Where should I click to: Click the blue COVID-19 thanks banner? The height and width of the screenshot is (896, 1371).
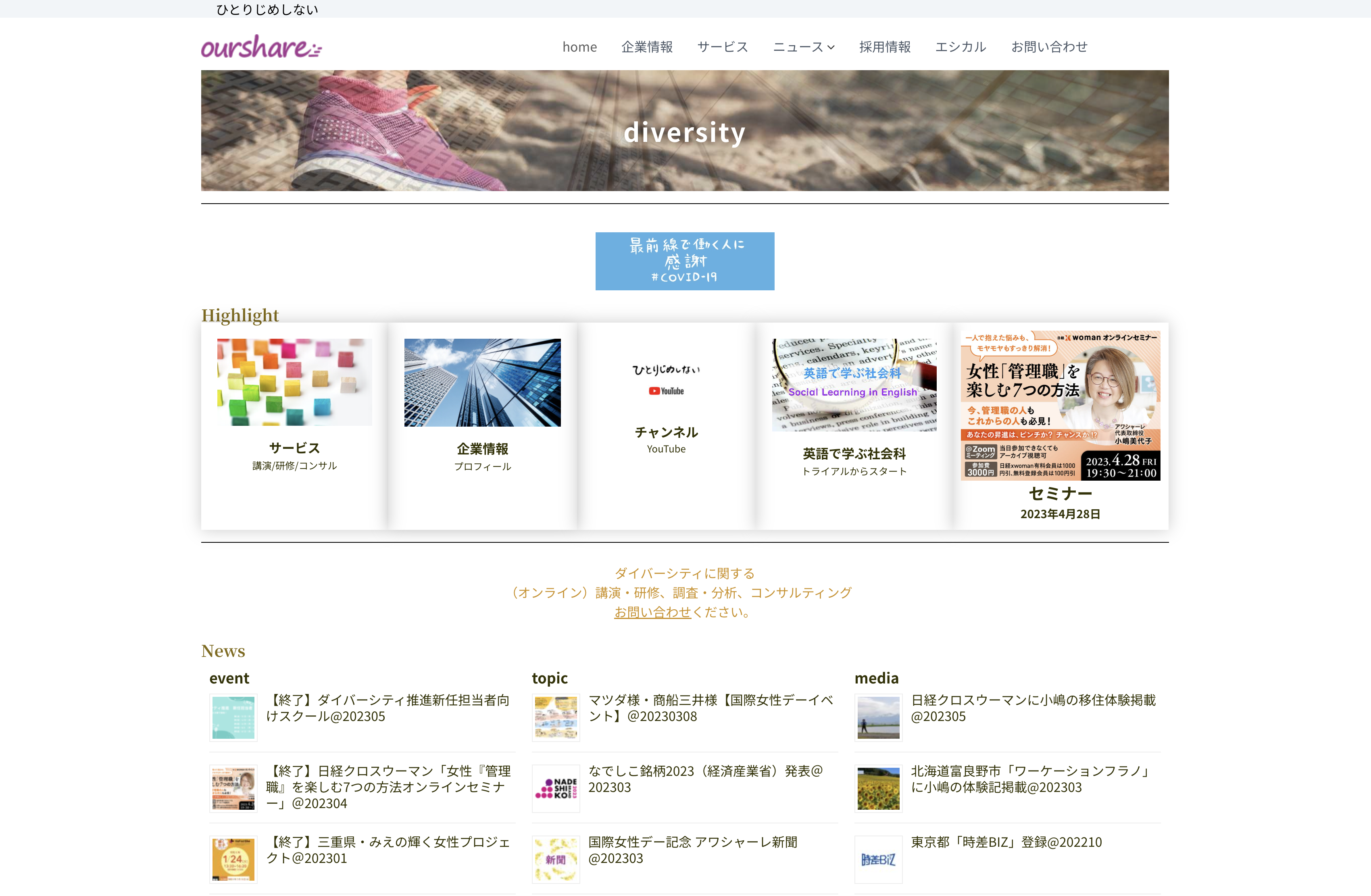coord(684,261)
